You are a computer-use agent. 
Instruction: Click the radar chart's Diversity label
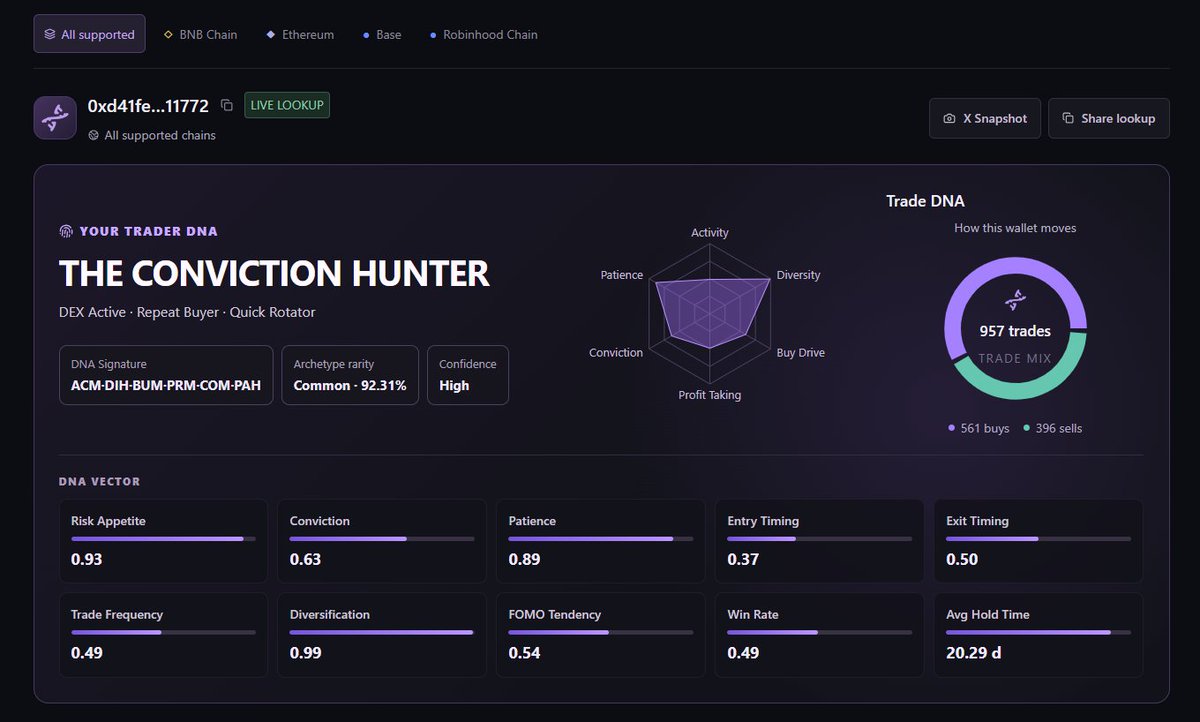click(x=798, y=275)
